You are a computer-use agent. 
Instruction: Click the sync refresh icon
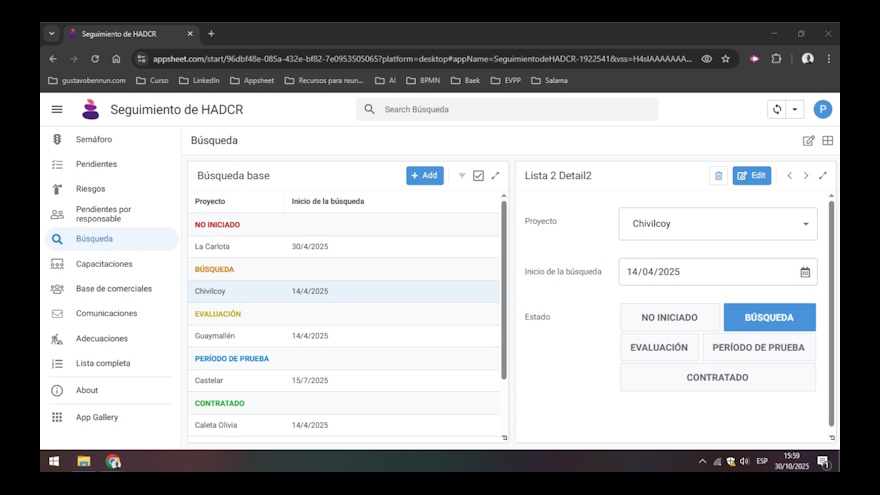click(776, 109)
